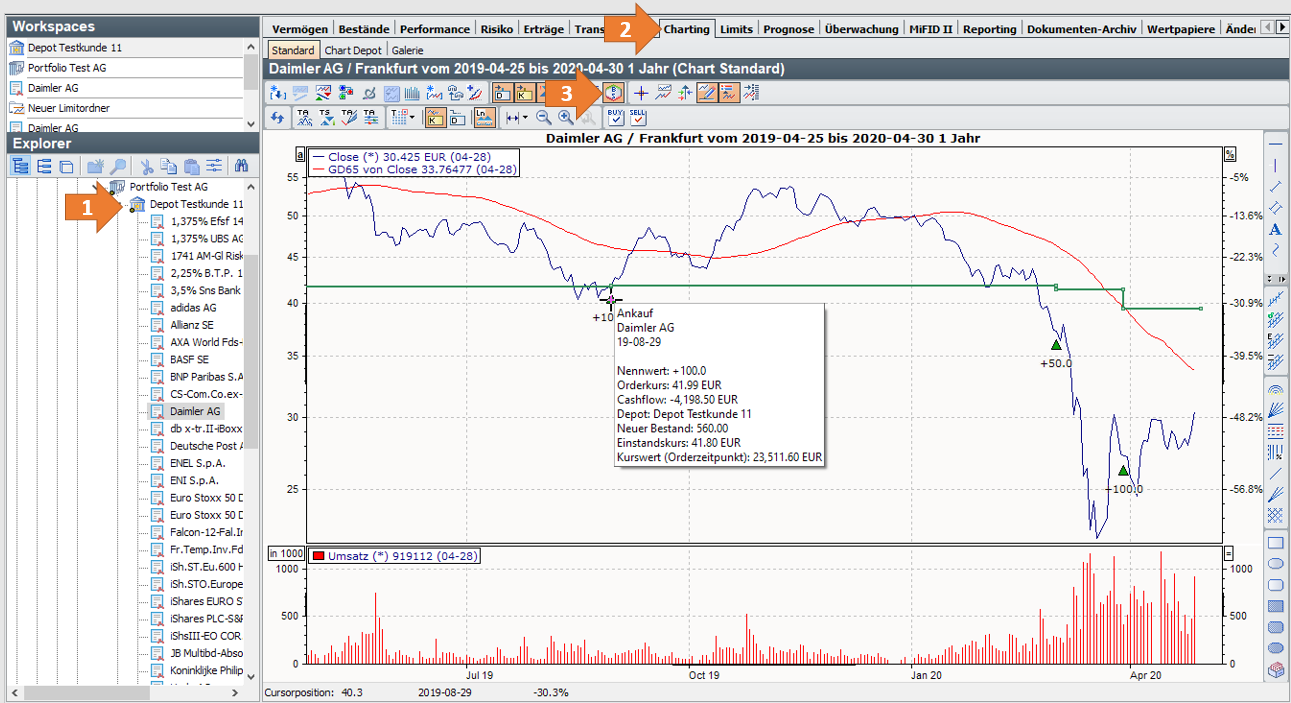Open the horizontal range dropdown arrow
Viewport: 1291px width, 703px height.
[x=525, y=117]
